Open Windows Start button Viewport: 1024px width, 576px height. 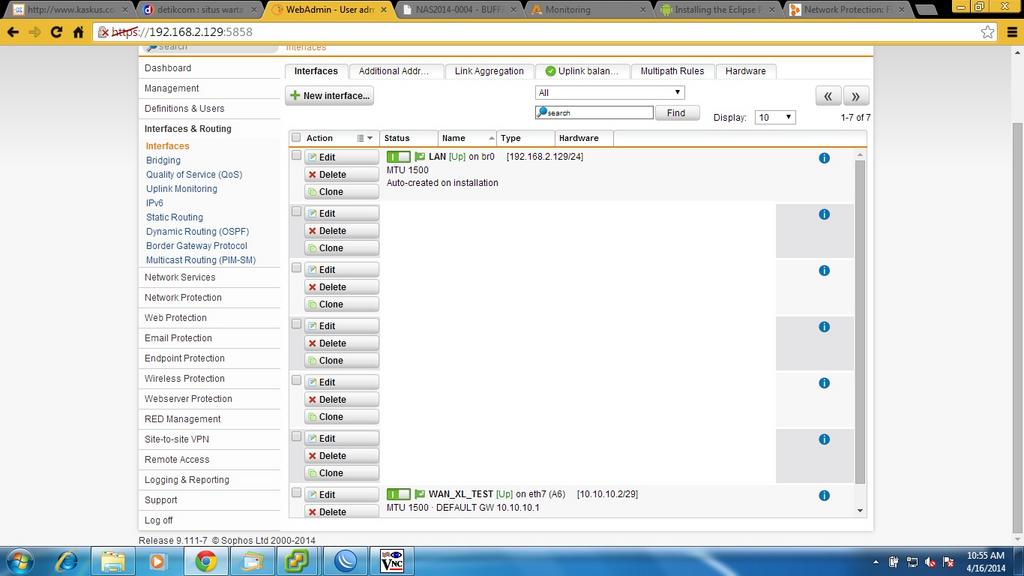click(19, 561)
